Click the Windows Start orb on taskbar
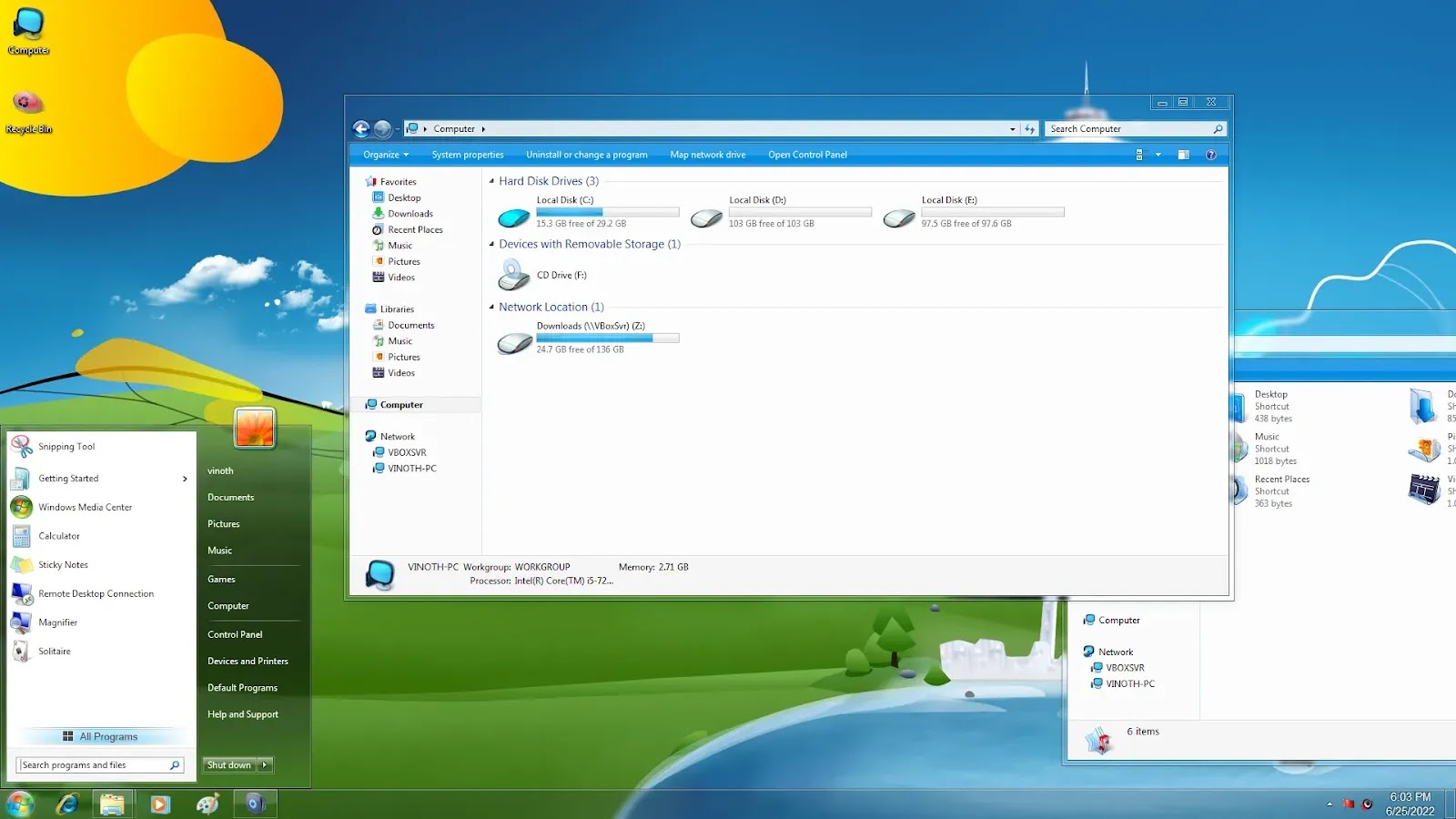 click(20, 804)
